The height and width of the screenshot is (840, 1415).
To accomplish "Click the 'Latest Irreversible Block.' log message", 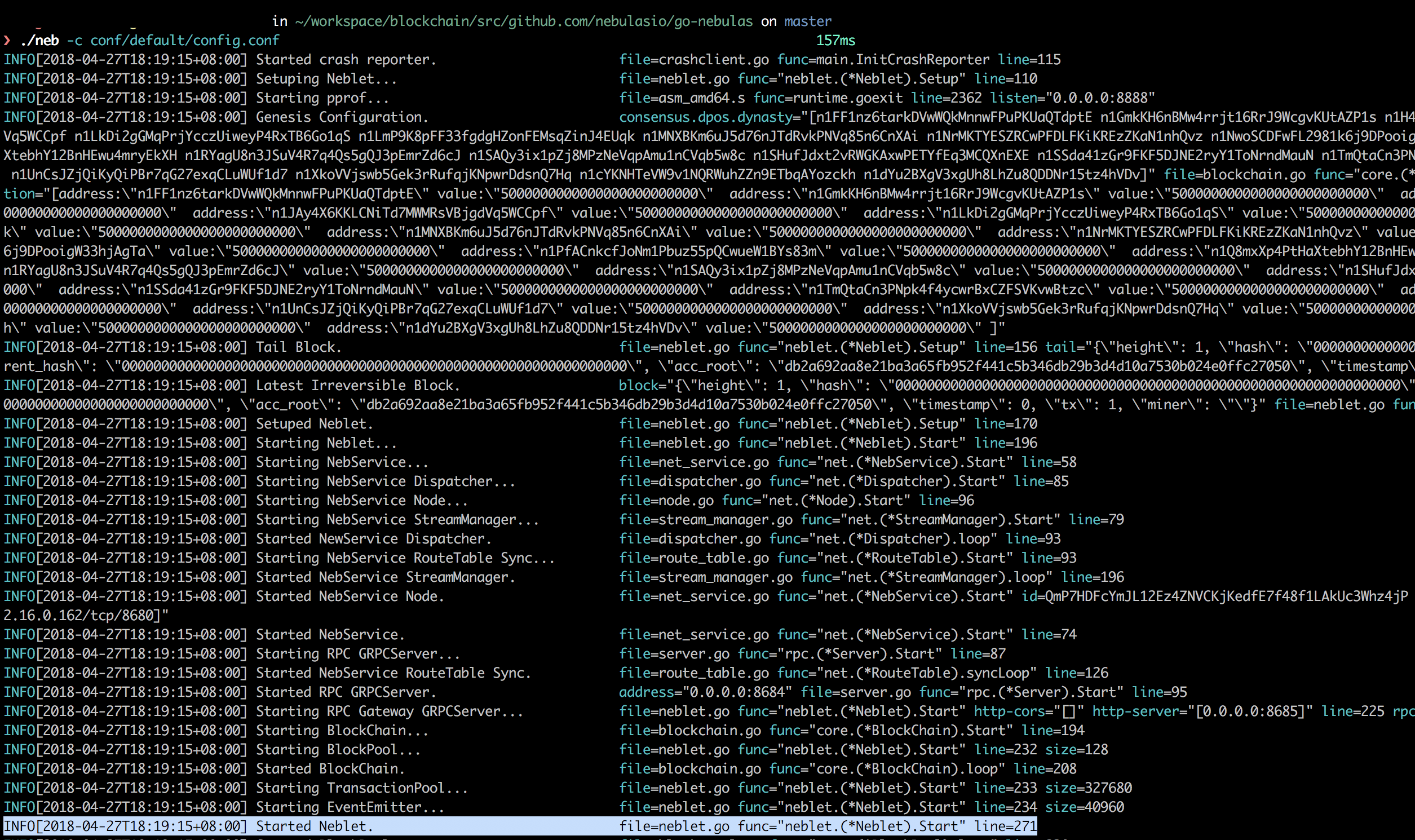I will 359,386.
